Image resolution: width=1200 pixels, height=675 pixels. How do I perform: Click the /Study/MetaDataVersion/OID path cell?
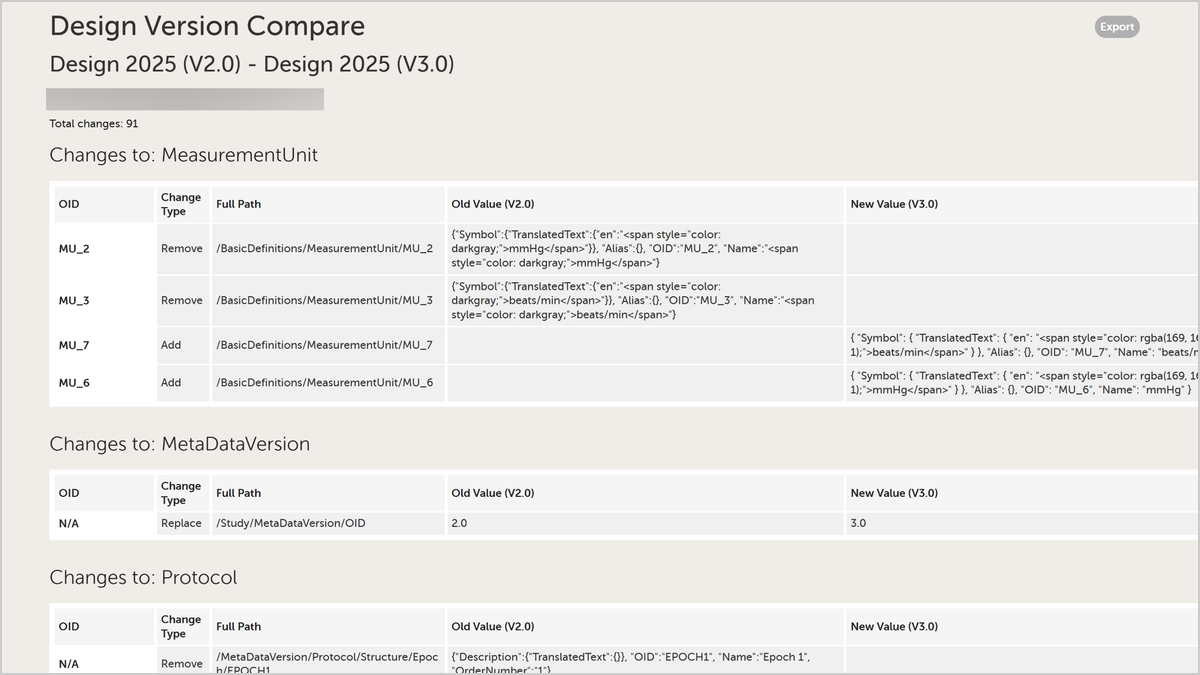point(328,523)
